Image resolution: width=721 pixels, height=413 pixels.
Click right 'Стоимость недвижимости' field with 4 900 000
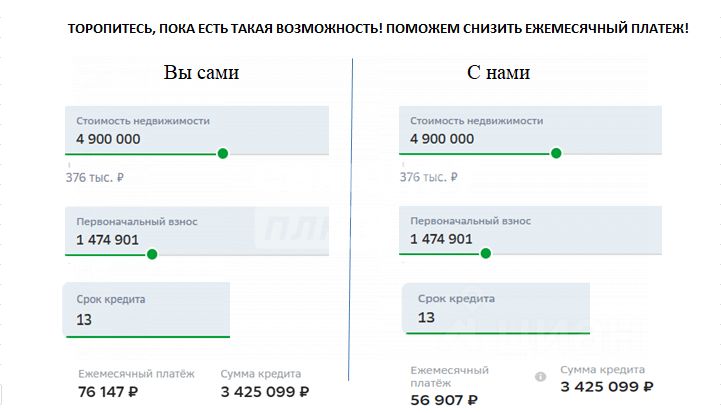530,130
